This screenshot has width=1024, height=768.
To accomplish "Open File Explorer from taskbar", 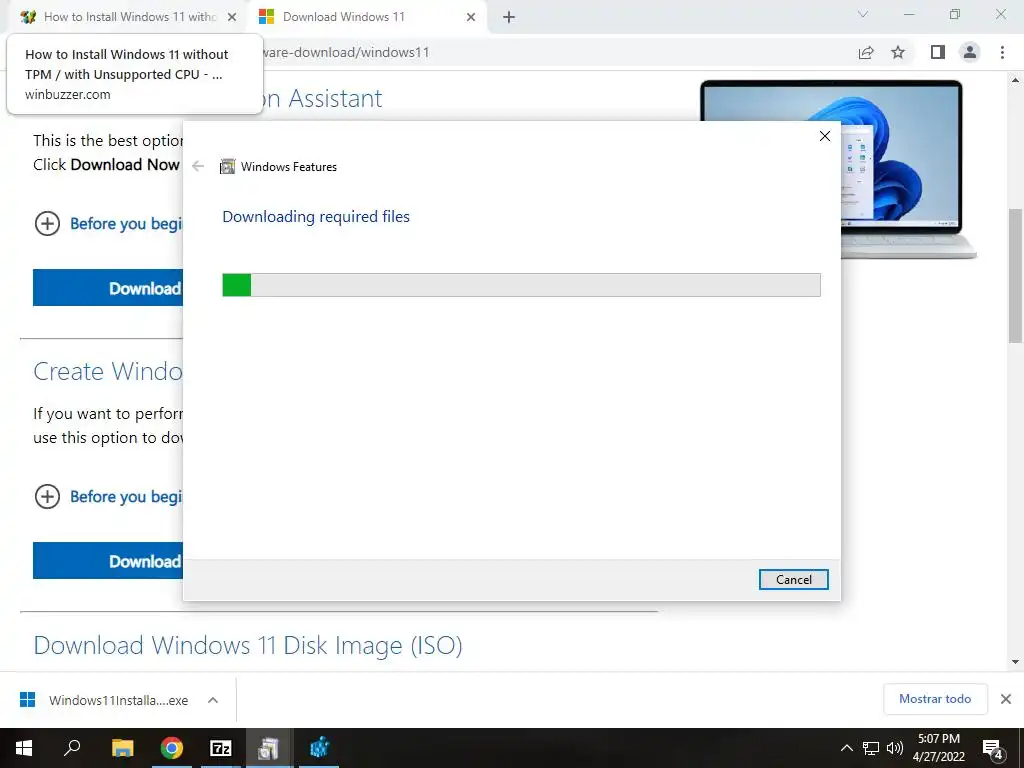I will click(122, 748).
